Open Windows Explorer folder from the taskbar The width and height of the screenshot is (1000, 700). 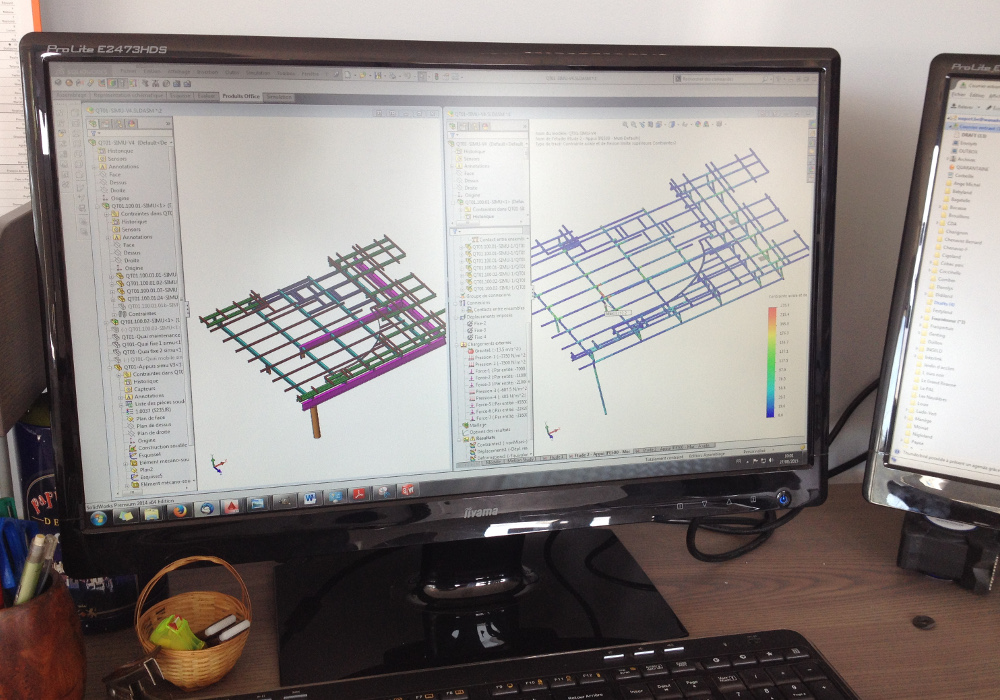click(151, 513)
